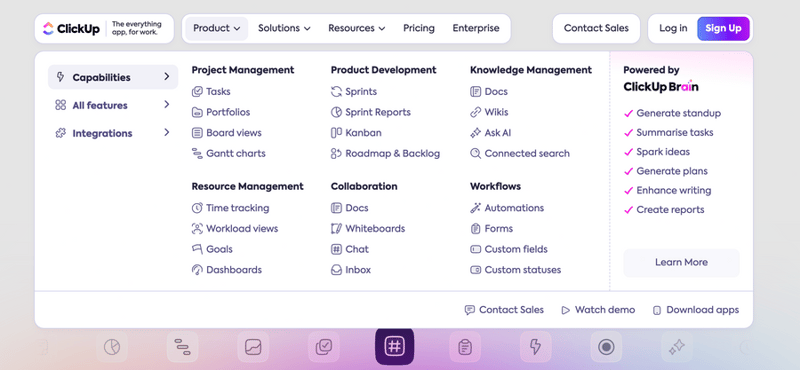
Task: Click the Goals flag icon
Action: (x=197, y=249)
